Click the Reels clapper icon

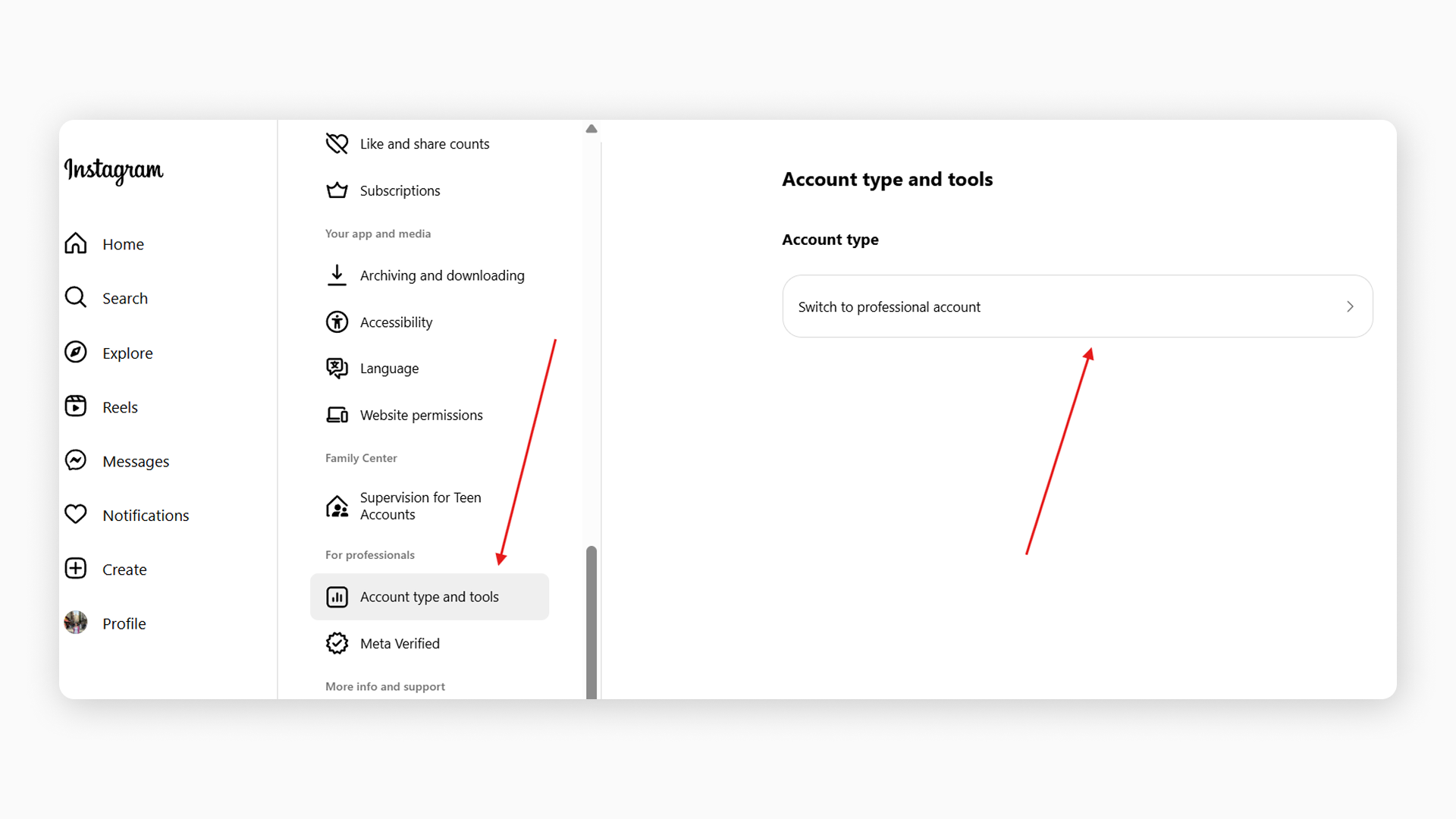coord(76,406)
